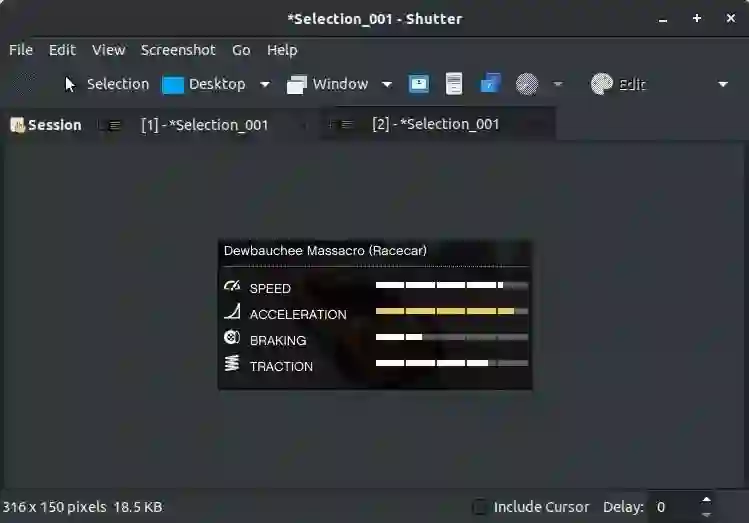
Task: Click the Edit toolbar label
Action: [x=632, y=85]
